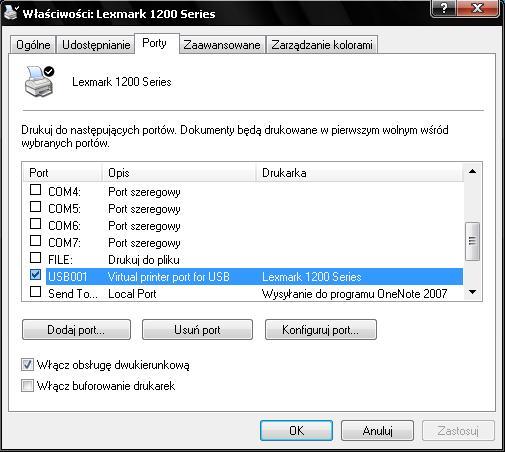
Task: Tick the COM6 port checkbox
Action: tap(35, 224)
